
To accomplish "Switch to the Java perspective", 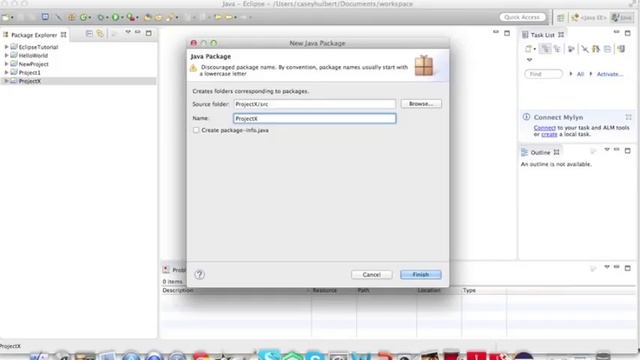I will click(x=622, y=18).
